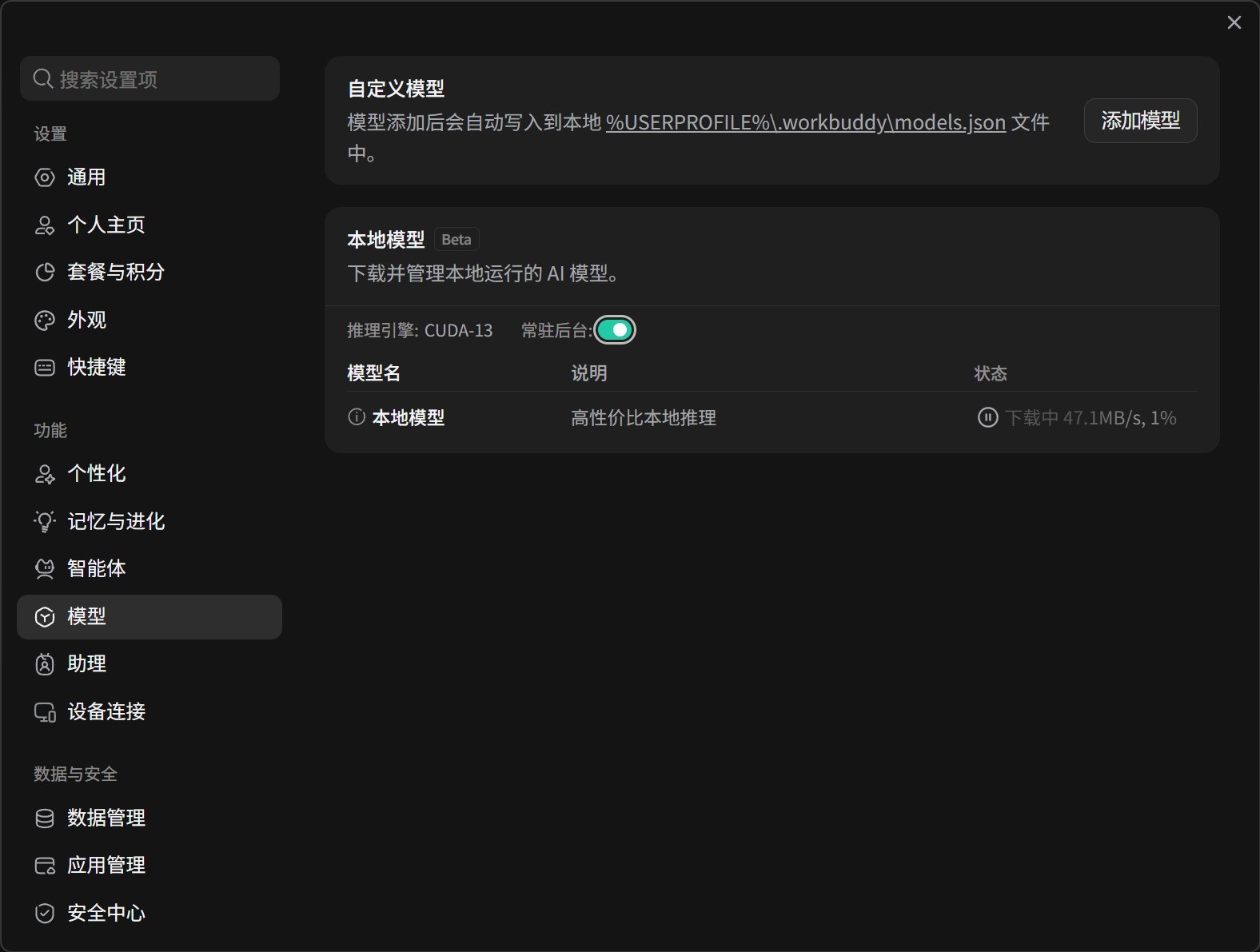Open 套餐与积分 from the sidebar

(x=150, y=273)
